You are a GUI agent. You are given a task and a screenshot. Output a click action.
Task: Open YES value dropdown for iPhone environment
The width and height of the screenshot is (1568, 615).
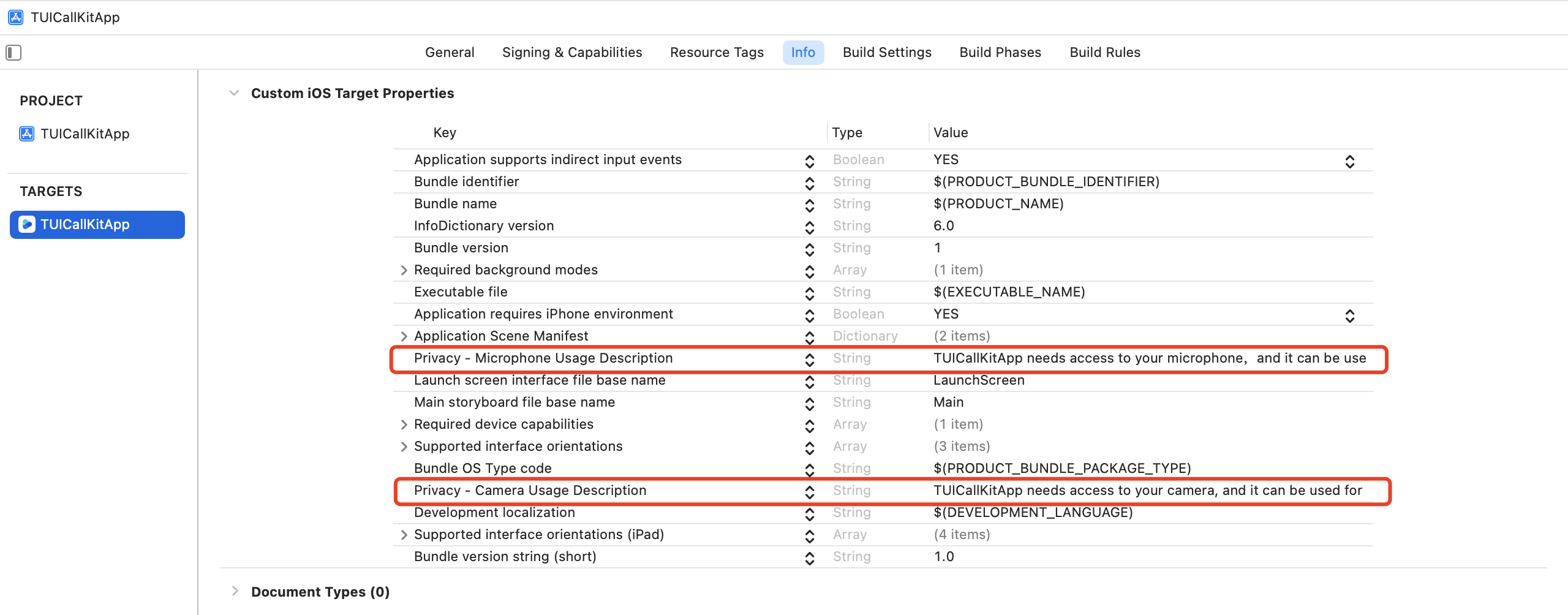pos(1350,315)
